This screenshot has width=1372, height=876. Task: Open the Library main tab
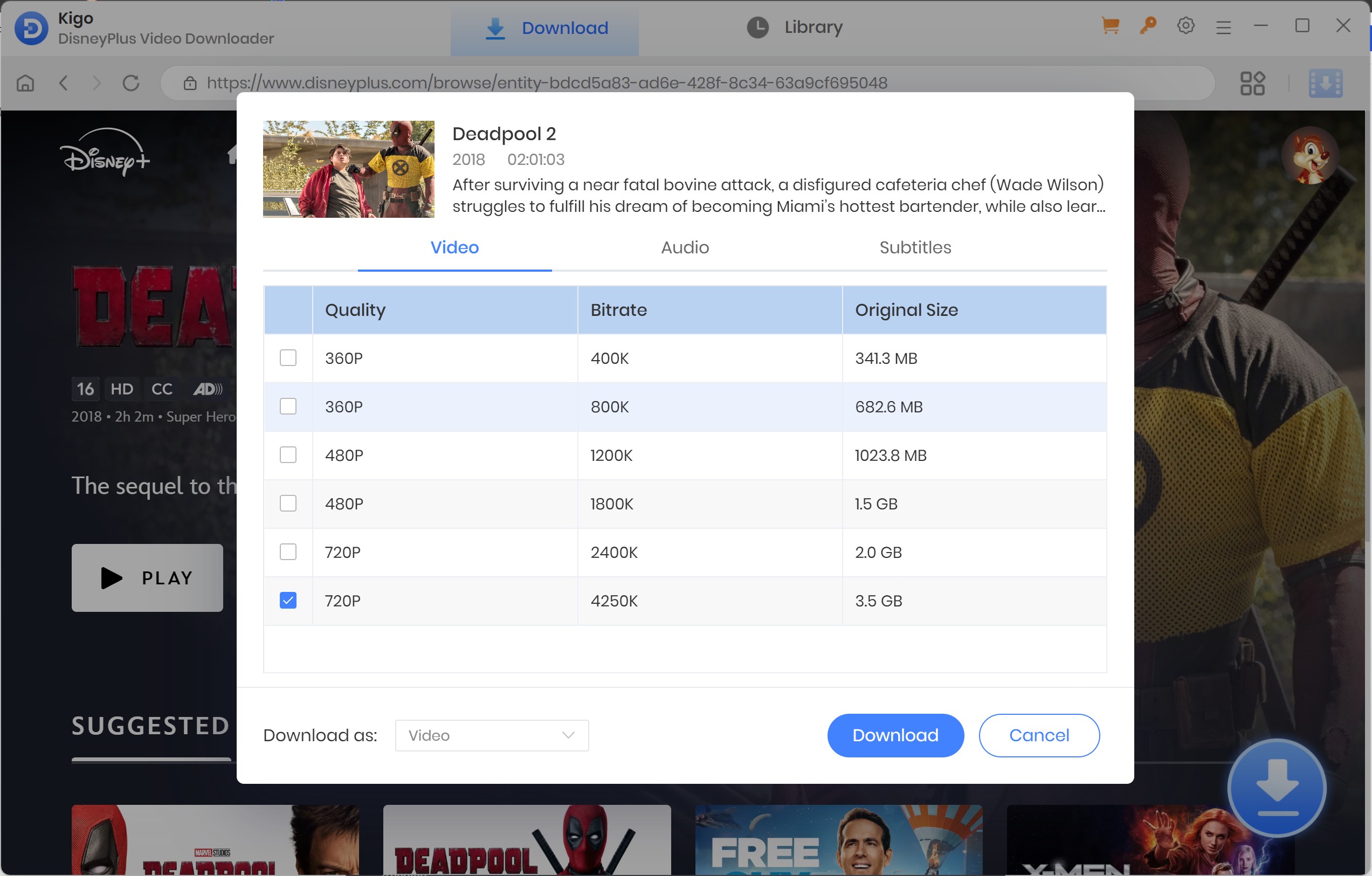(x=794, y=27)
